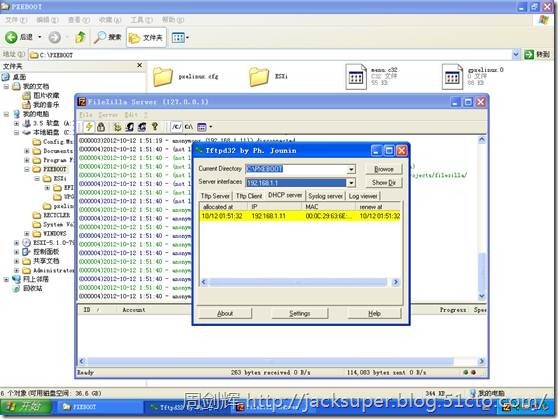The width and height of the screenshot is (558, 419).
Task: Click the About button in Tftpd32
Action: click(225, 313)
